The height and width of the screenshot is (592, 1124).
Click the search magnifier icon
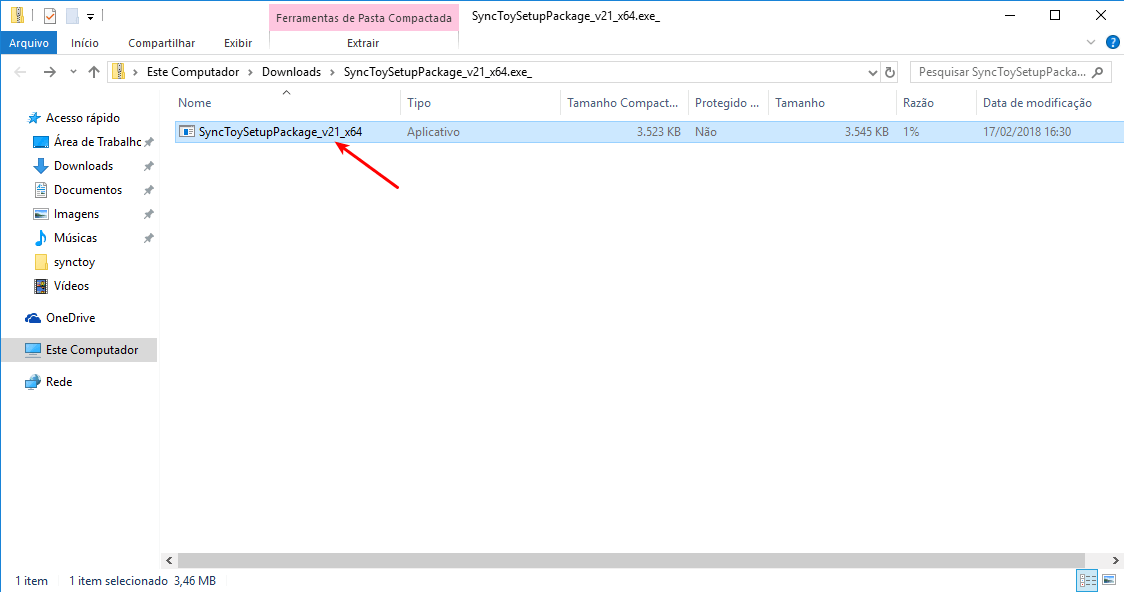(x=1097, y=72)
